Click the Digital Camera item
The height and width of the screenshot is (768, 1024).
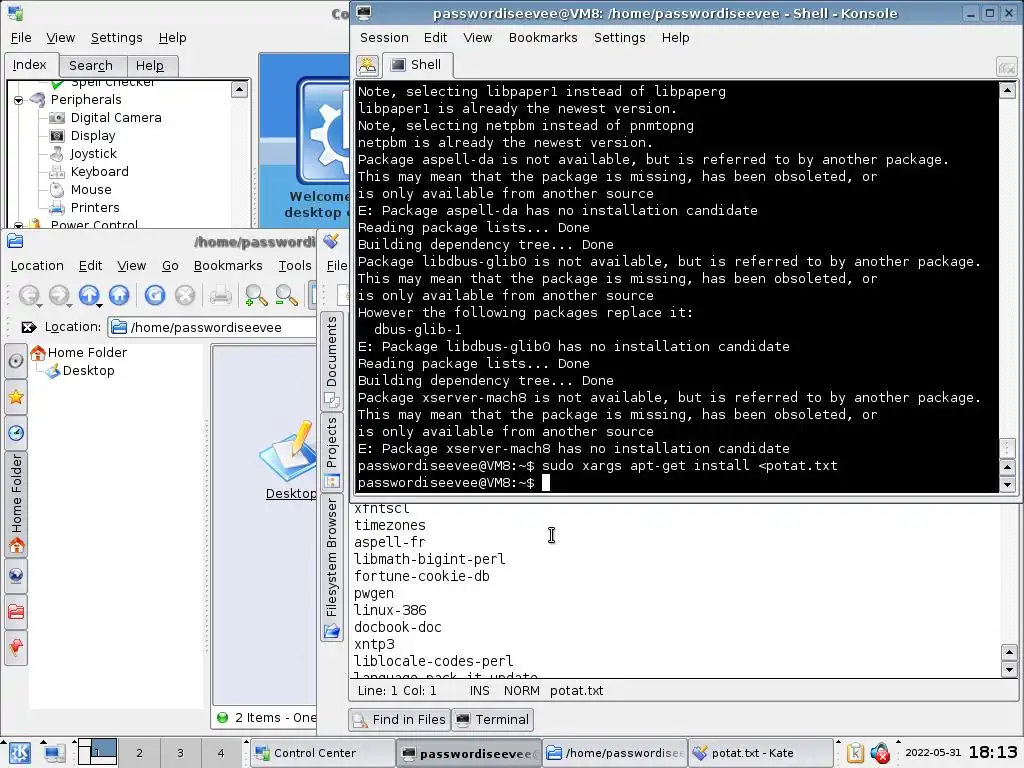[116, 118]
